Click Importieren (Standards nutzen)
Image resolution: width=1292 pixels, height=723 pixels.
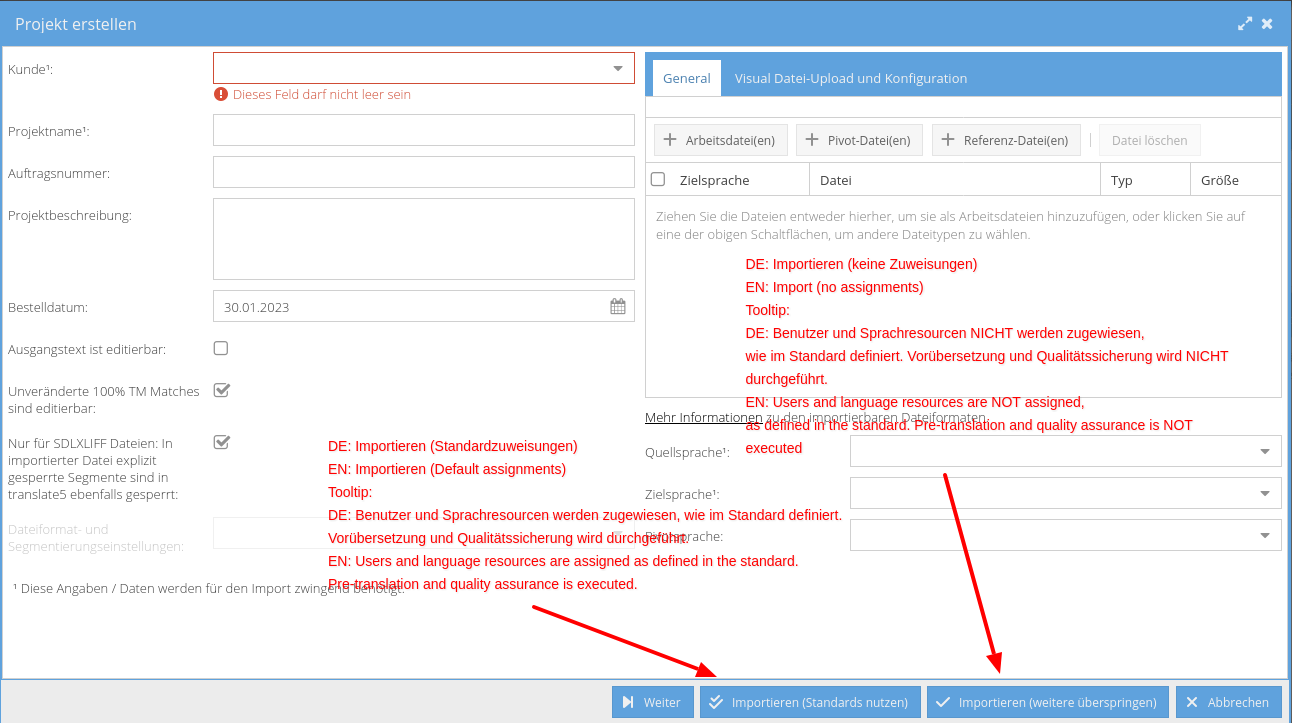809,702
